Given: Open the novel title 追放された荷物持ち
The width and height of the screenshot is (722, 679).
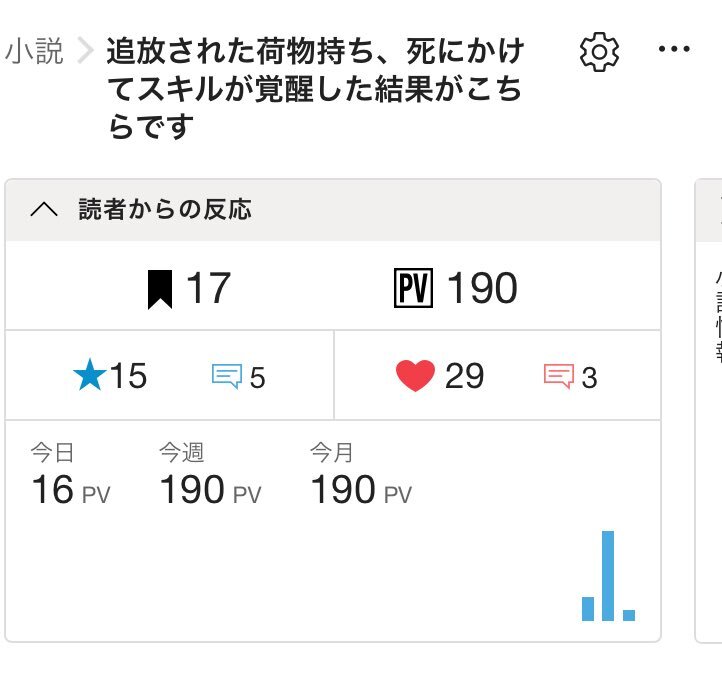Looking at the screenshot, I should click(x=315, y=88).
